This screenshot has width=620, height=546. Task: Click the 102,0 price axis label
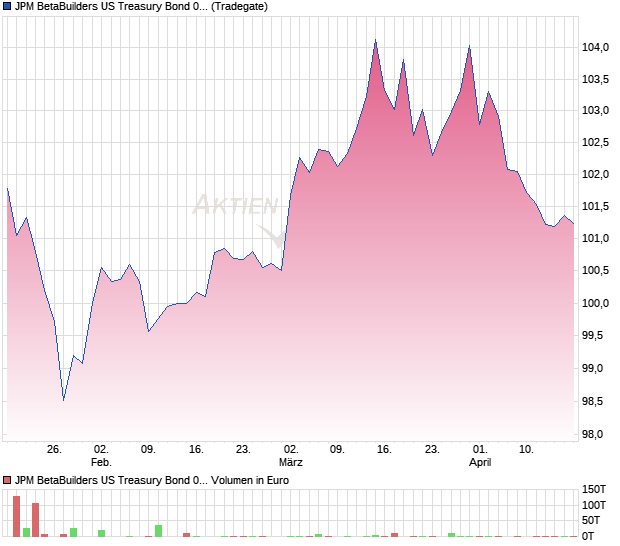coord(595,174)
